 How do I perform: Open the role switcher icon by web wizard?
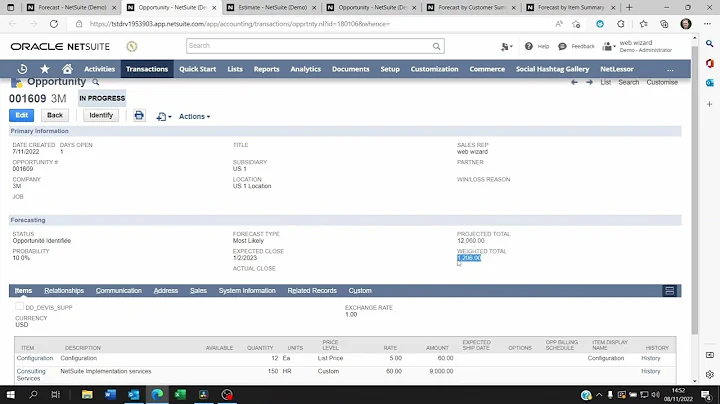pyautogui.click(x=608, y=46)
